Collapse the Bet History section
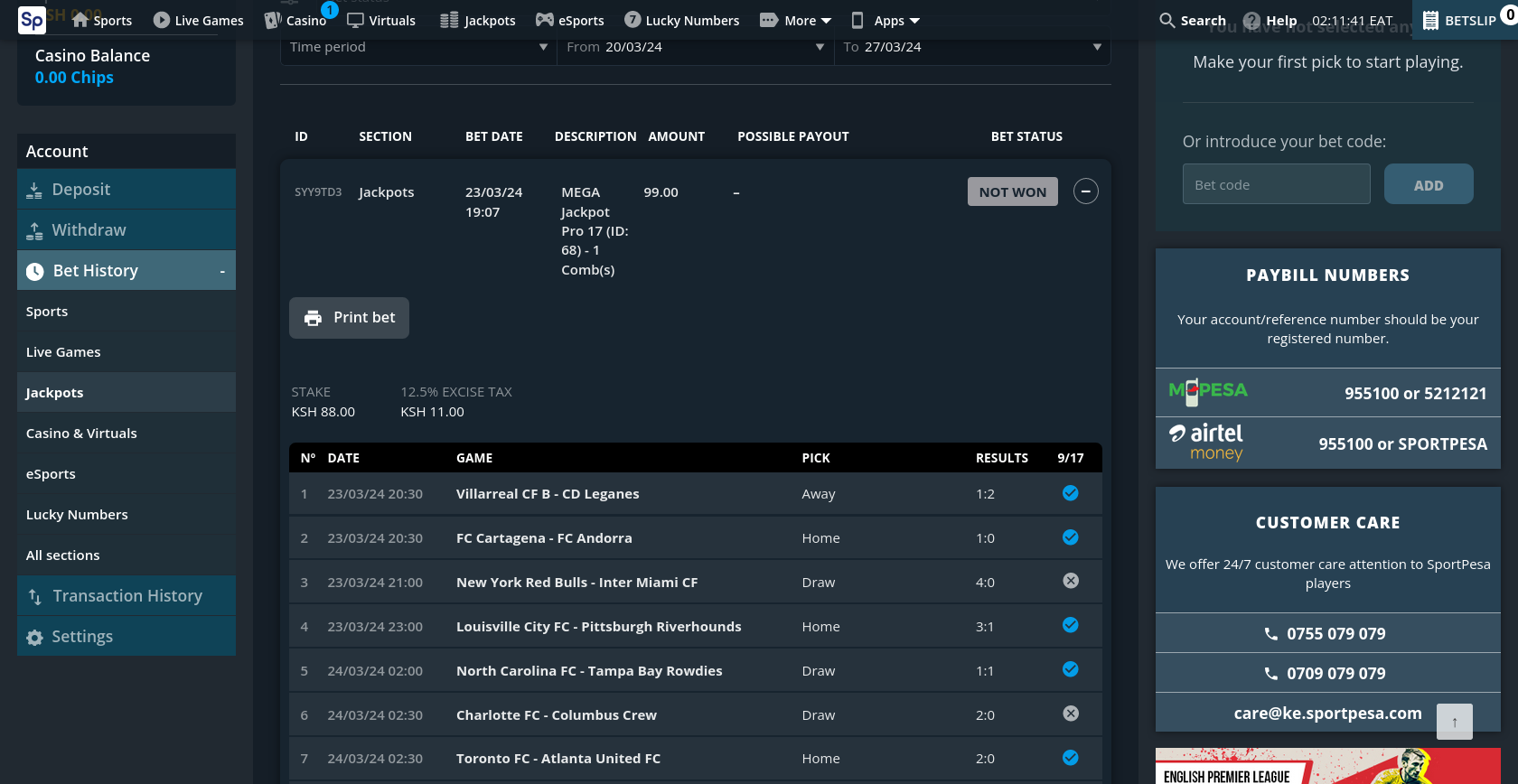This screenshot has width=1518, height=784. coord(126,271)
